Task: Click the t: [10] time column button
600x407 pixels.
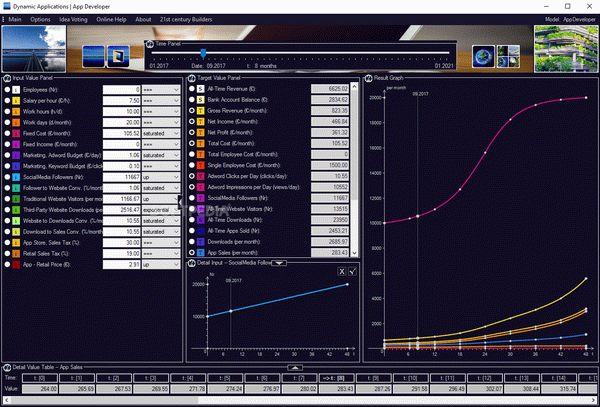Action: pyautogui.click(x=411, y=378)
